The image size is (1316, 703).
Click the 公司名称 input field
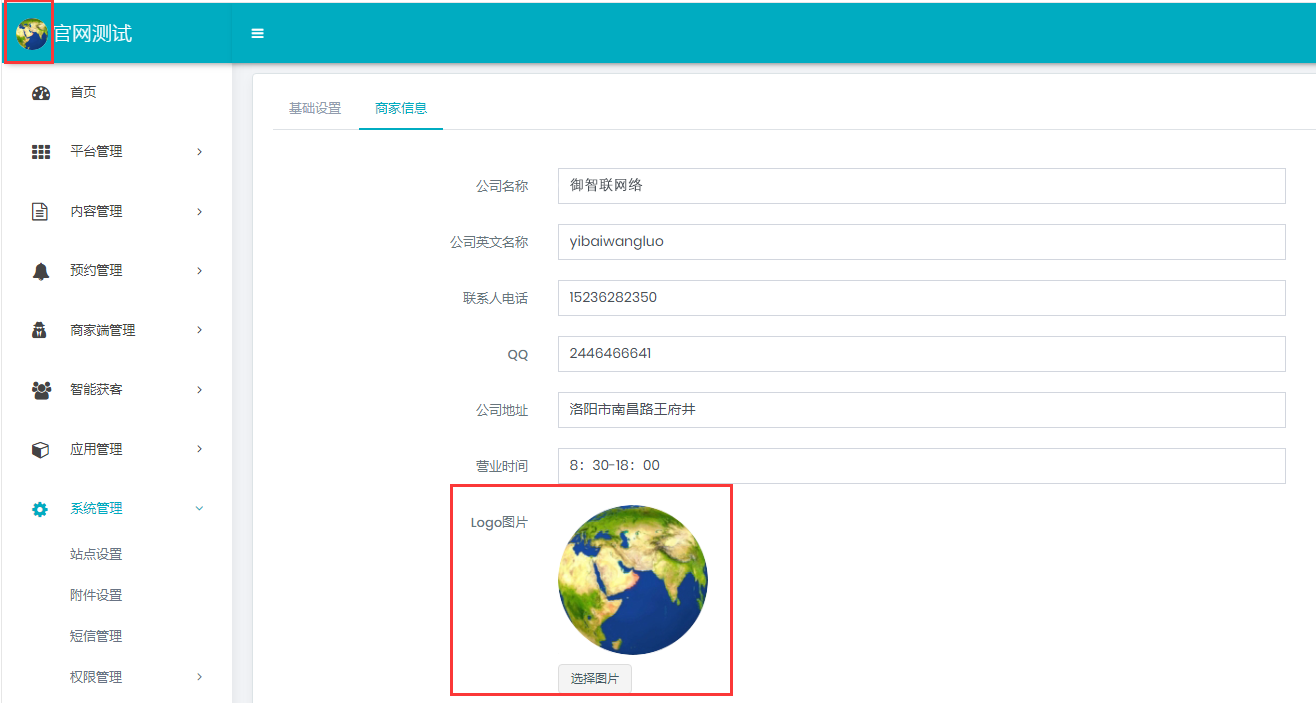[x=921, y=186]
